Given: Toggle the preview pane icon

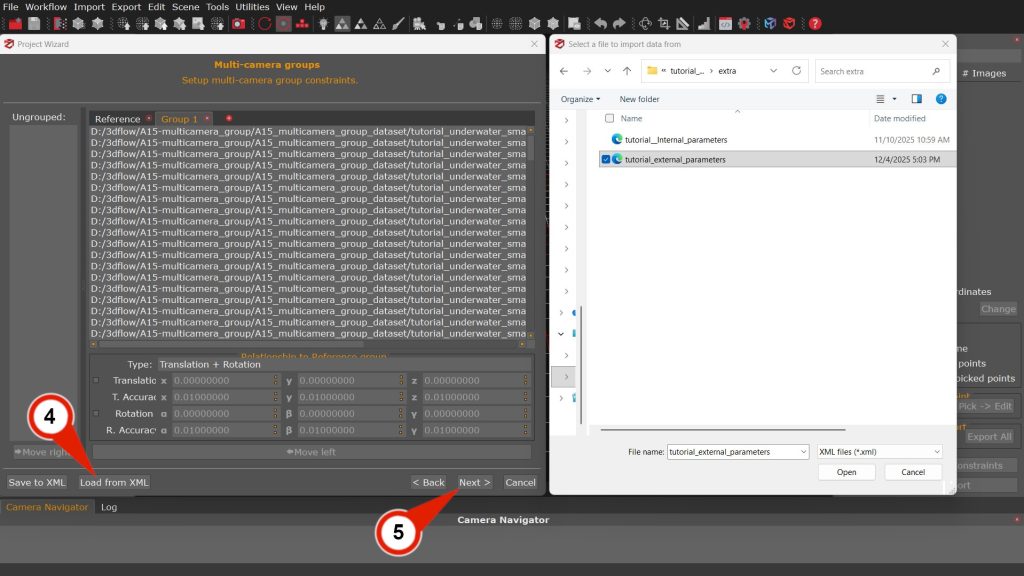Looking at the screenshot, I should tap(916, 99).
